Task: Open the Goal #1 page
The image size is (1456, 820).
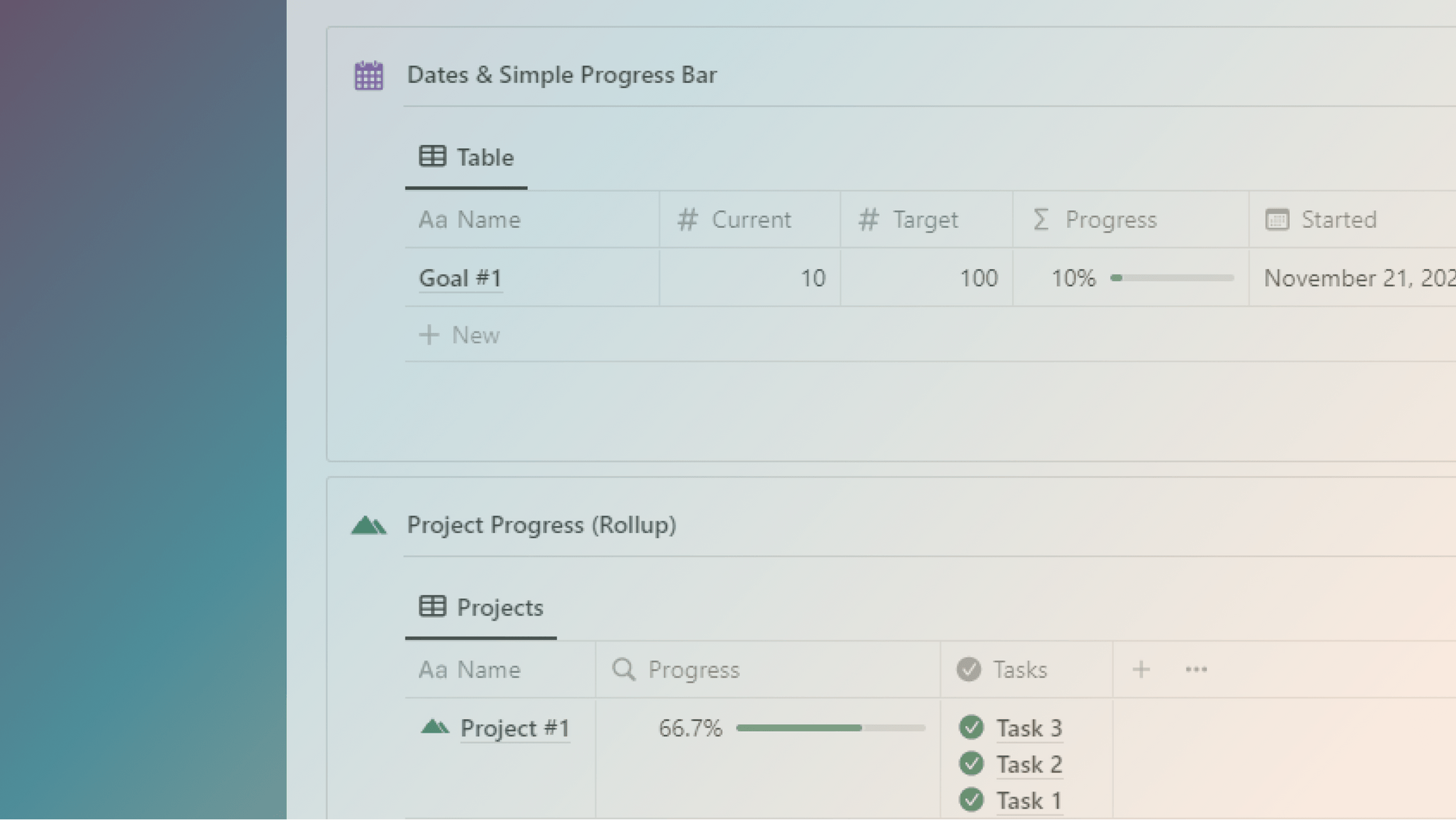Action: click(460, 277)
